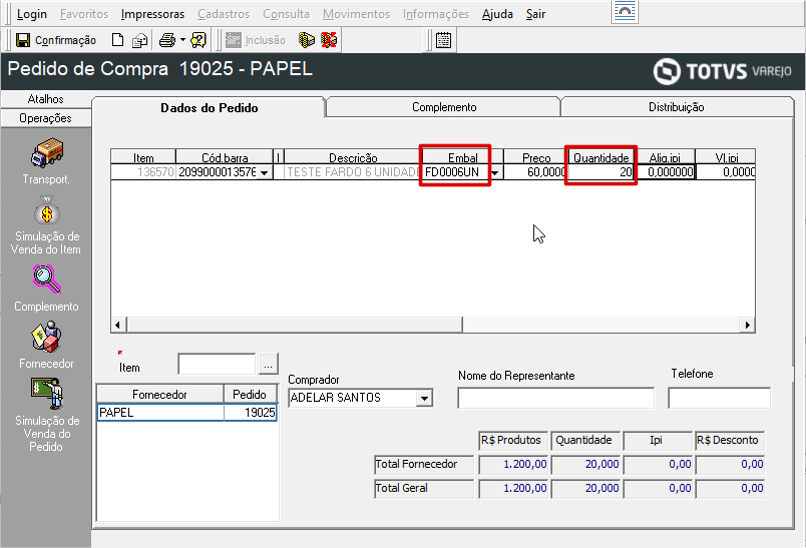Viewport: 806px width, 548px height.
Task: Click the Inclusão button label
Action: click(265, 40)
